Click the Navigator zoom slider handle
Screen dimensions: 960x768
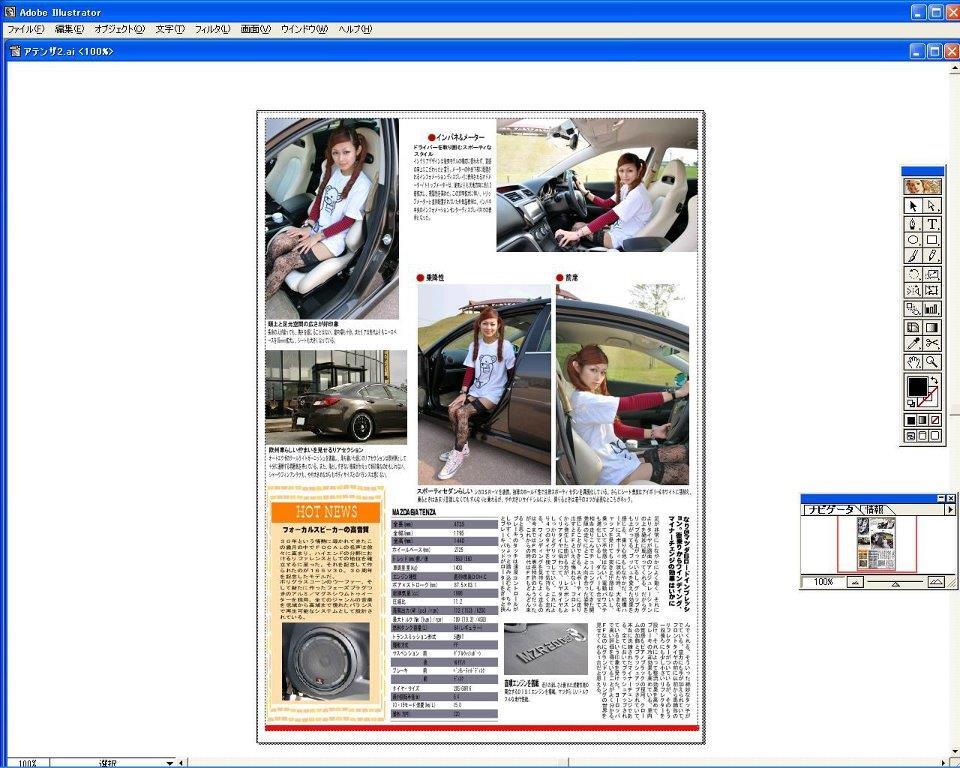[x=896, y=584]
